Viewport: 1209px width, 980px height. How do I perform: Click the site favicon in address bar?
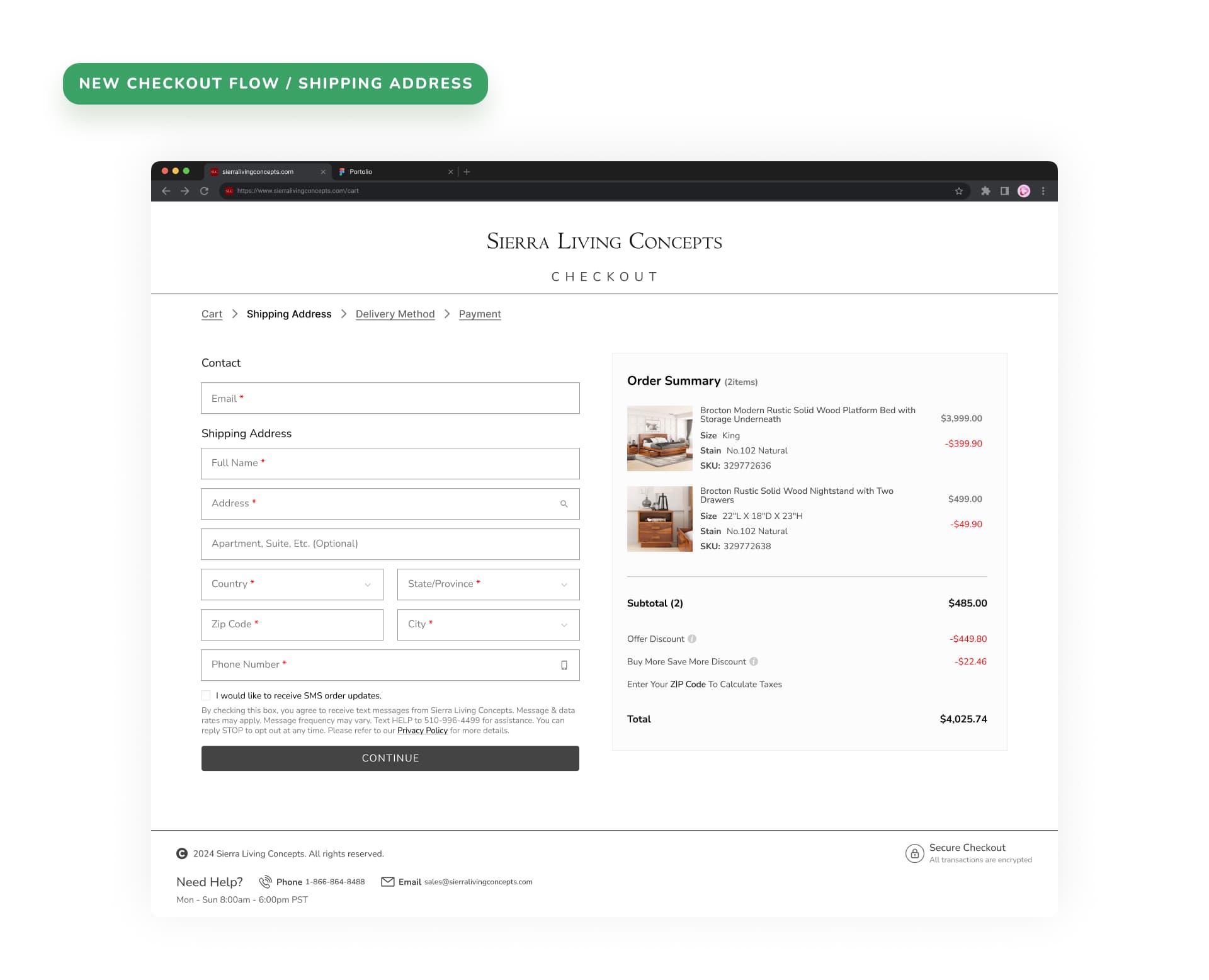click(x=229, y=191)
